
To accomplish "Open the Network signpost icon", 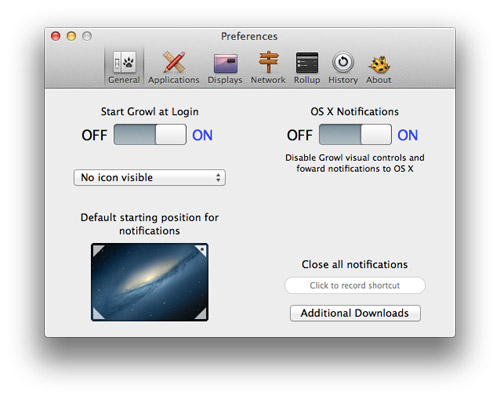I will tap(268, 62).
